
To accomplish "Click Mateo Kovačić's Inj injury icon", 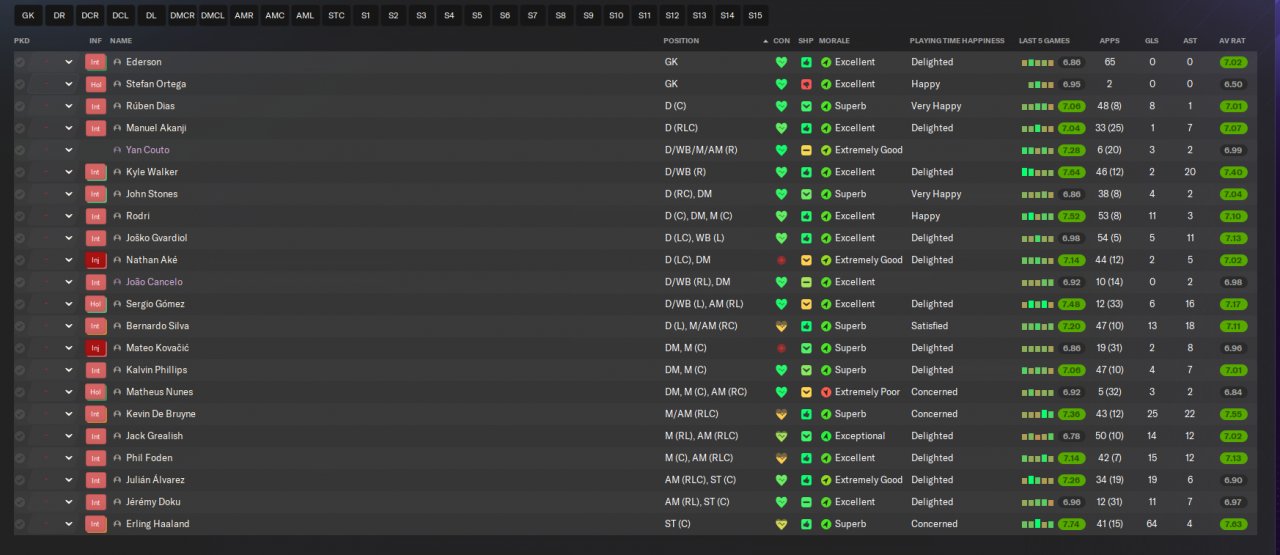I will point(96,348).
